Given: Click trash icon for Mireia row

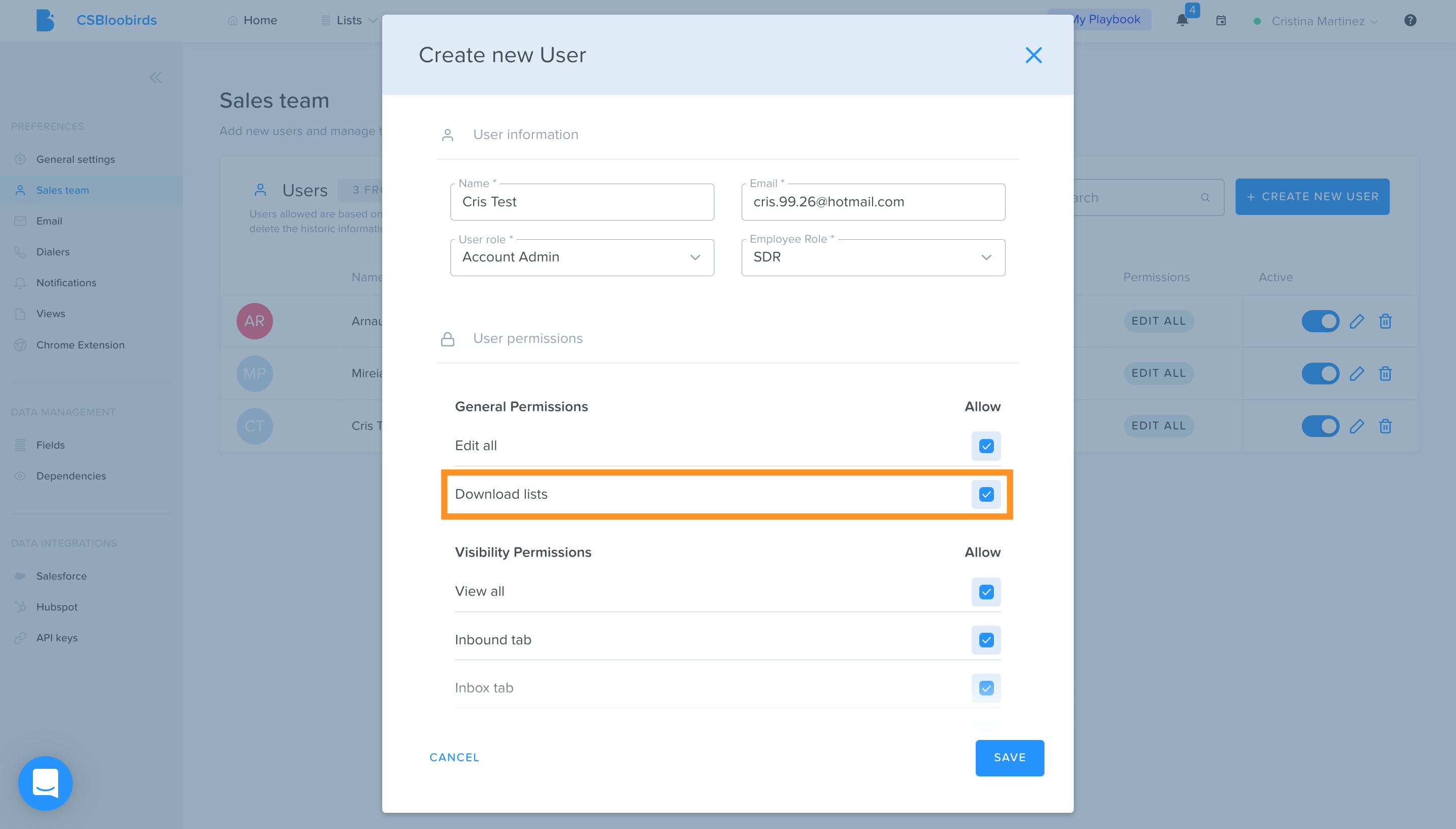Looking at the screenshot, I should coord(1385,373).
